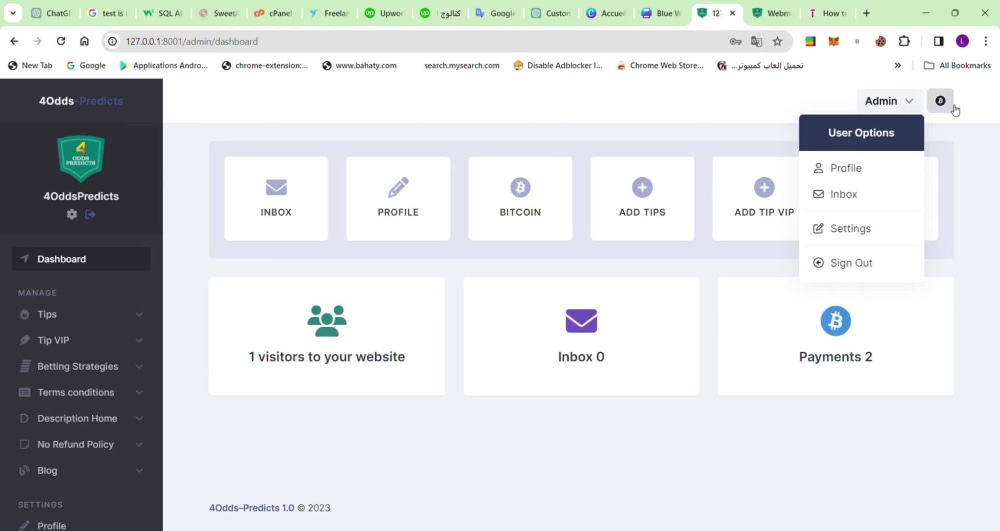The image size is (1000, 531).
Task: Expand the Tips sidebar menu
Action: click(x=81, y=314)
